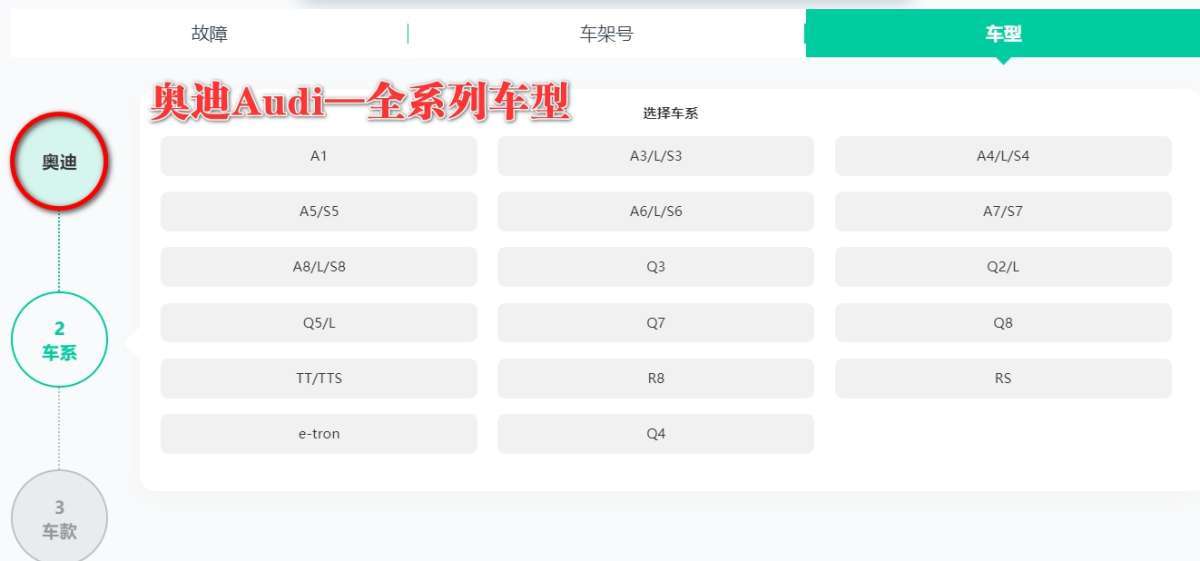Choose the A8/L/S8 series

(x=319, y=267)
